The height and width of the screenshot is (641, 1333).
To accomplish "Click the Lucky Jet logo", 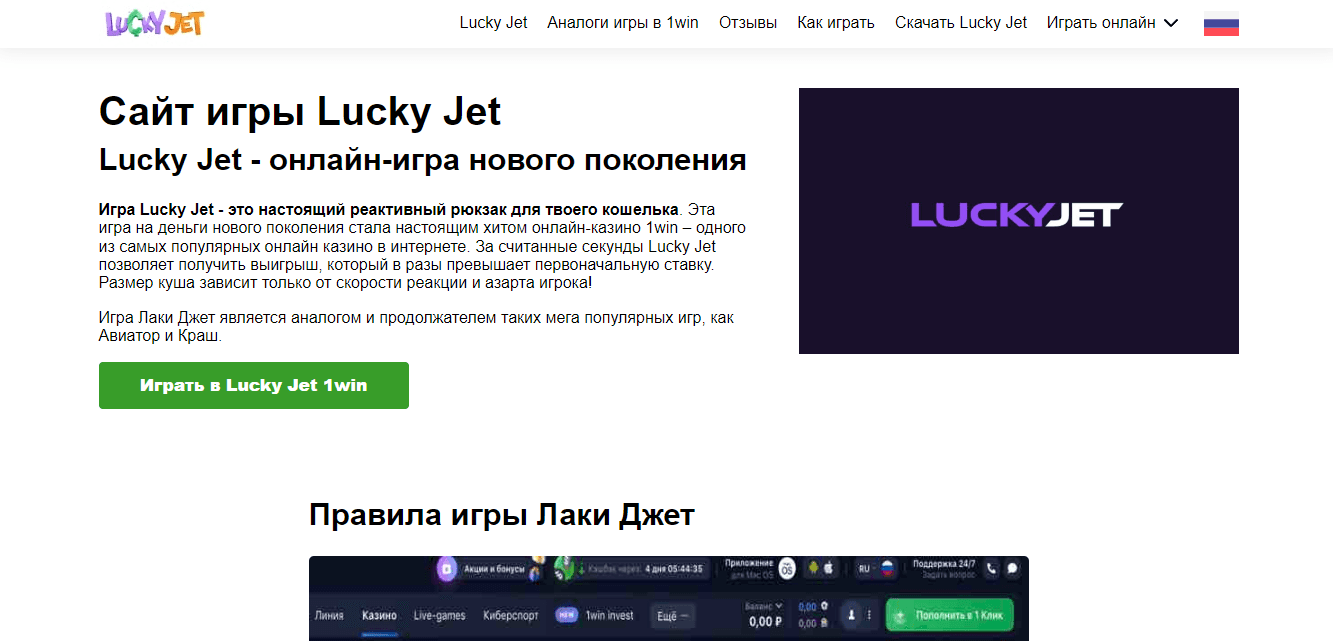I will 155,22.
